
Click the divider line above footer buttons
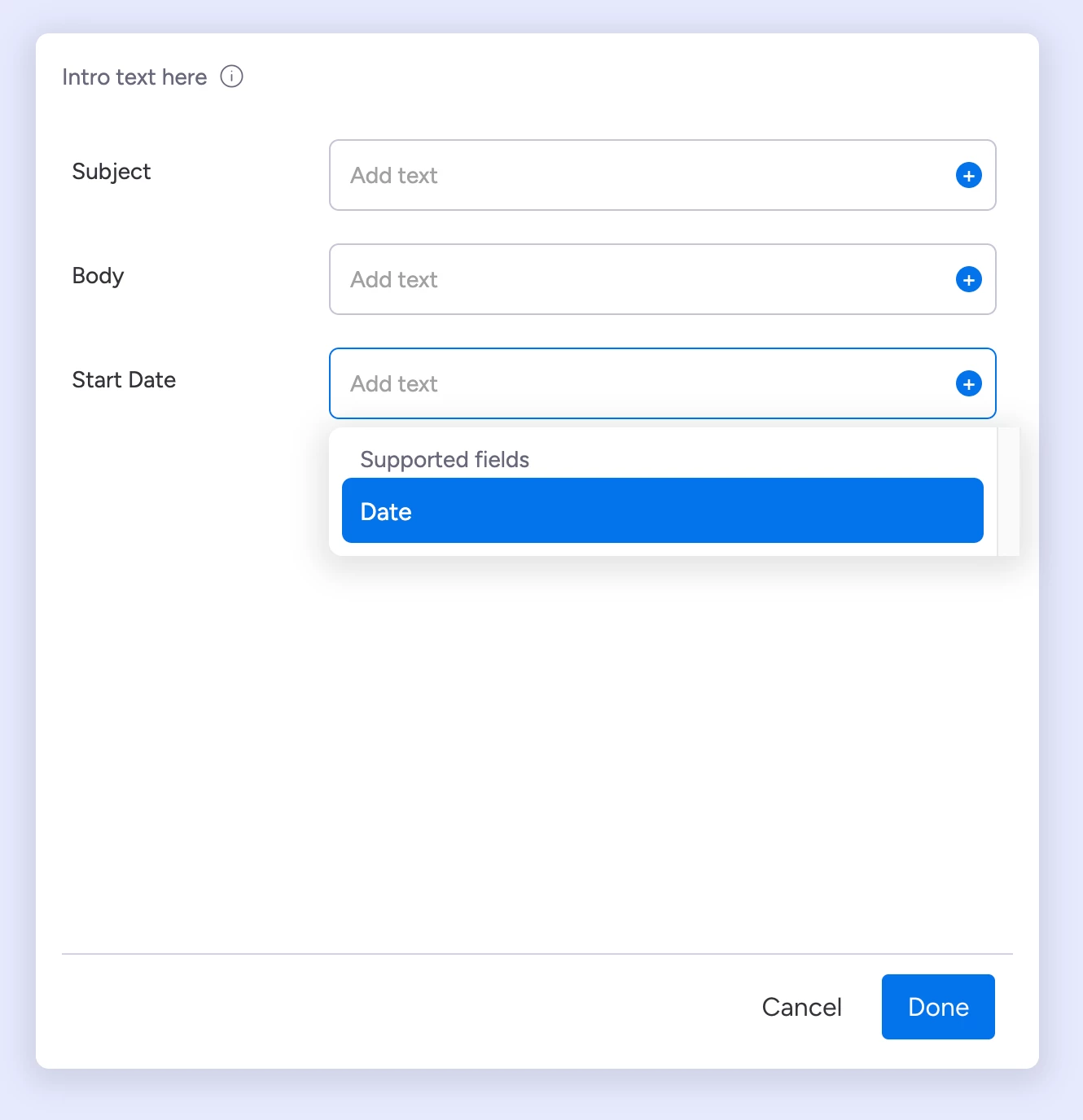coord(537,954)
